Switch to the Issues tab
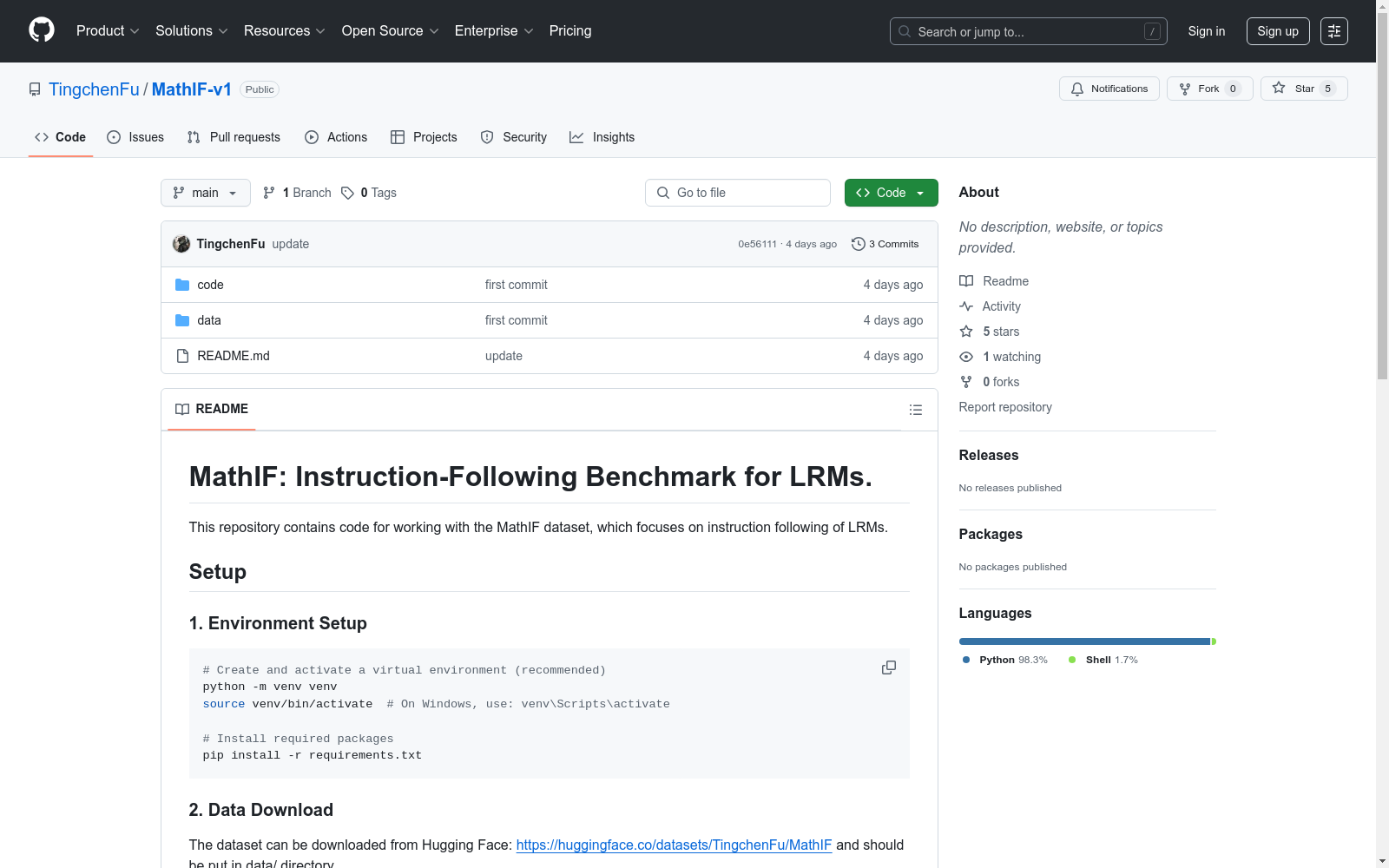1389x868 pixels. coord(135,137)
